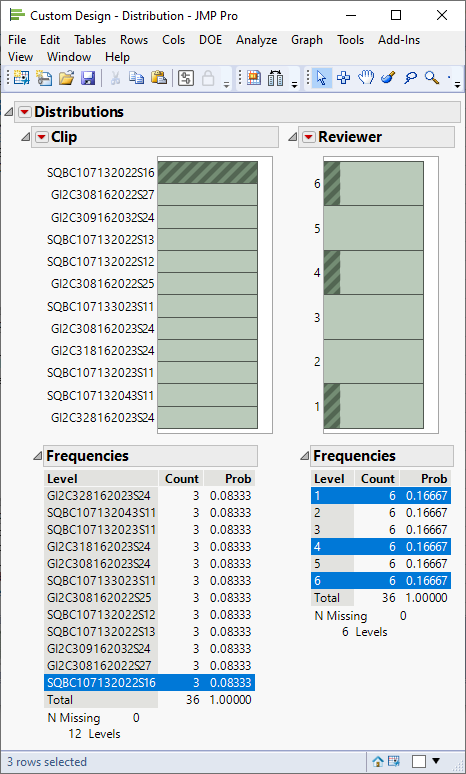Click the home window icon in status bar

coord(378,761)
